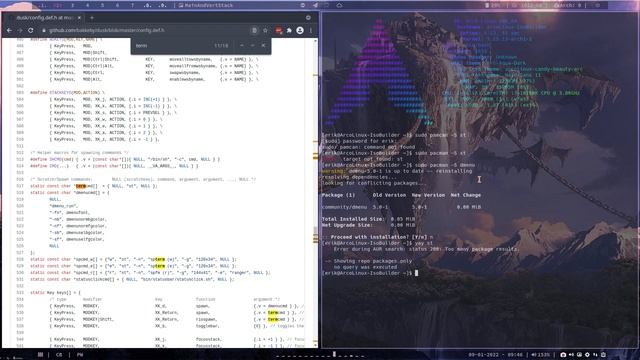The width and height of the screenshot is (640, 360).
Task: Switch to workspace 1 in top bar
Action: tap(43, 5)
